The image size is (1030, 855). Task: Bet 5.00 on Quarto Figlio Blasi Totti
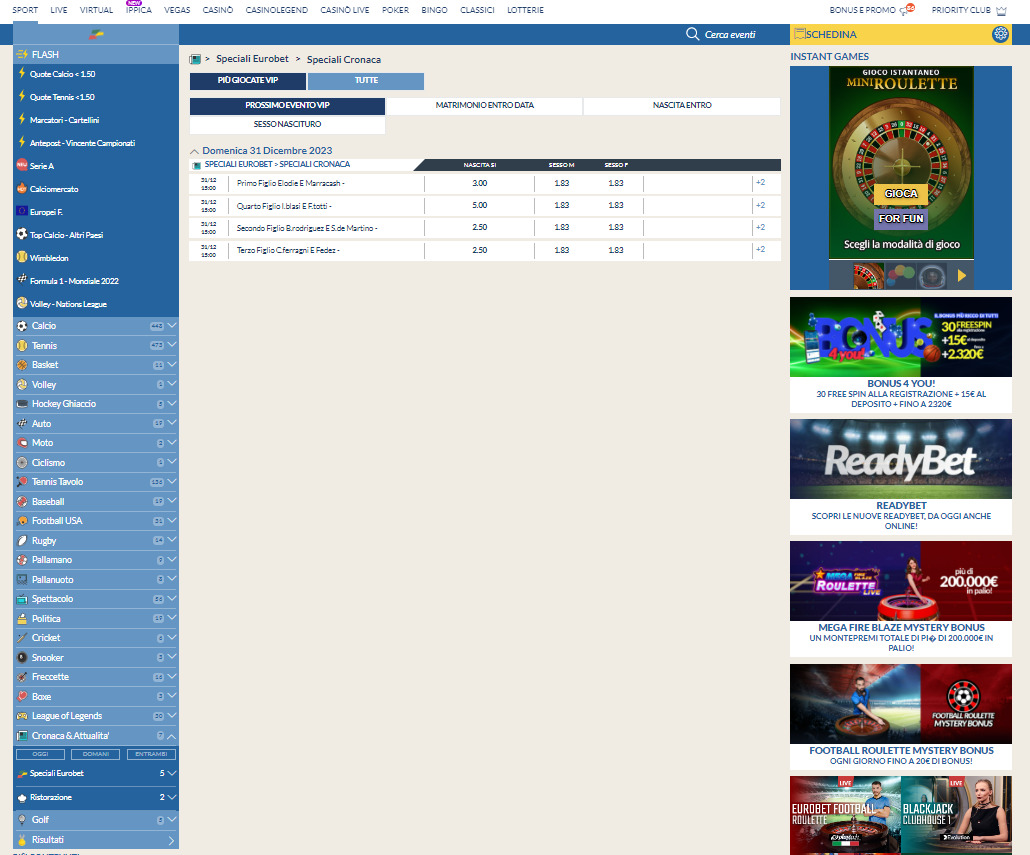480,206
